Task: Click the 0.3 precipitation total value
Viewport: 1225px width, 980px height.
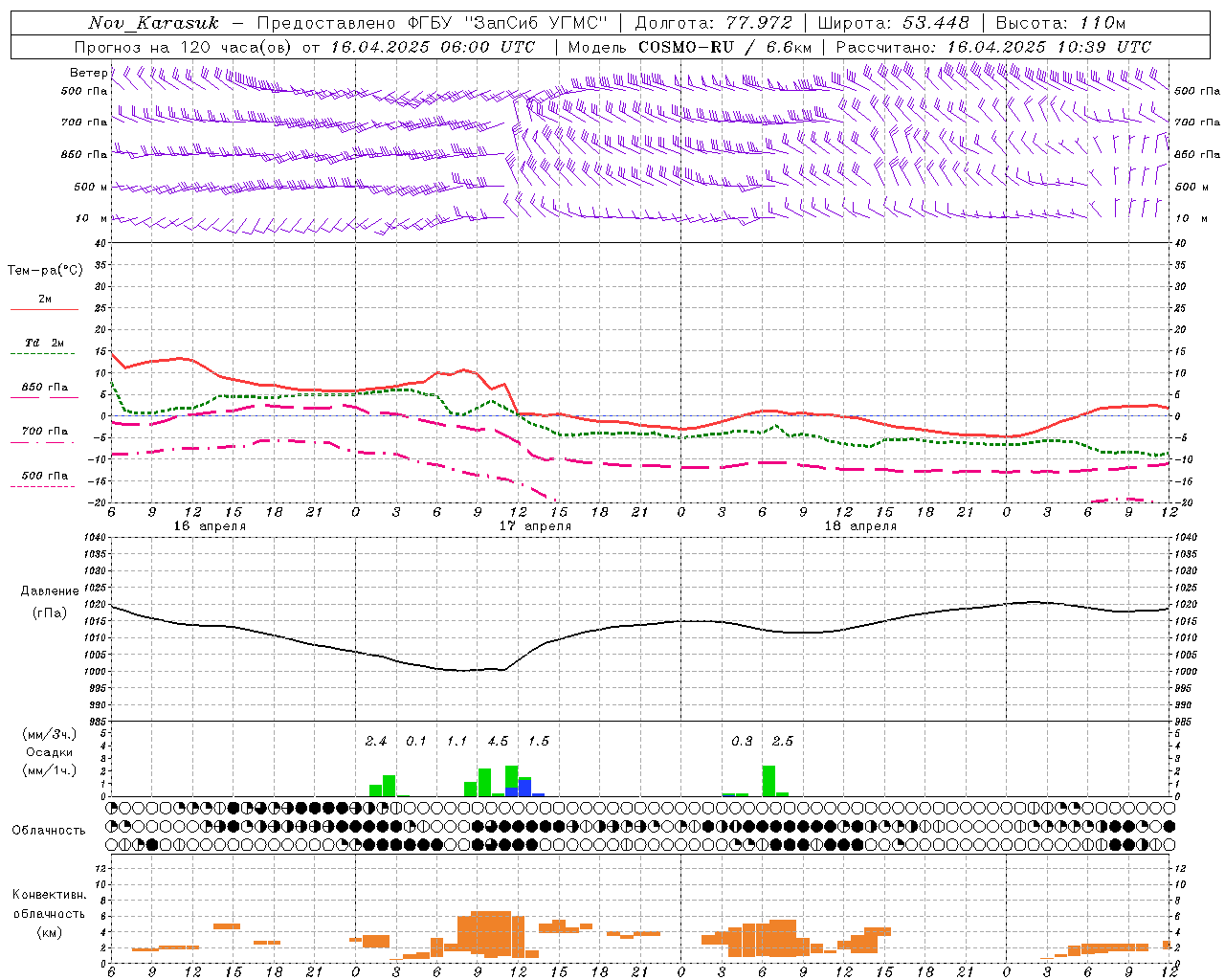Action: [x=742, y=742]
